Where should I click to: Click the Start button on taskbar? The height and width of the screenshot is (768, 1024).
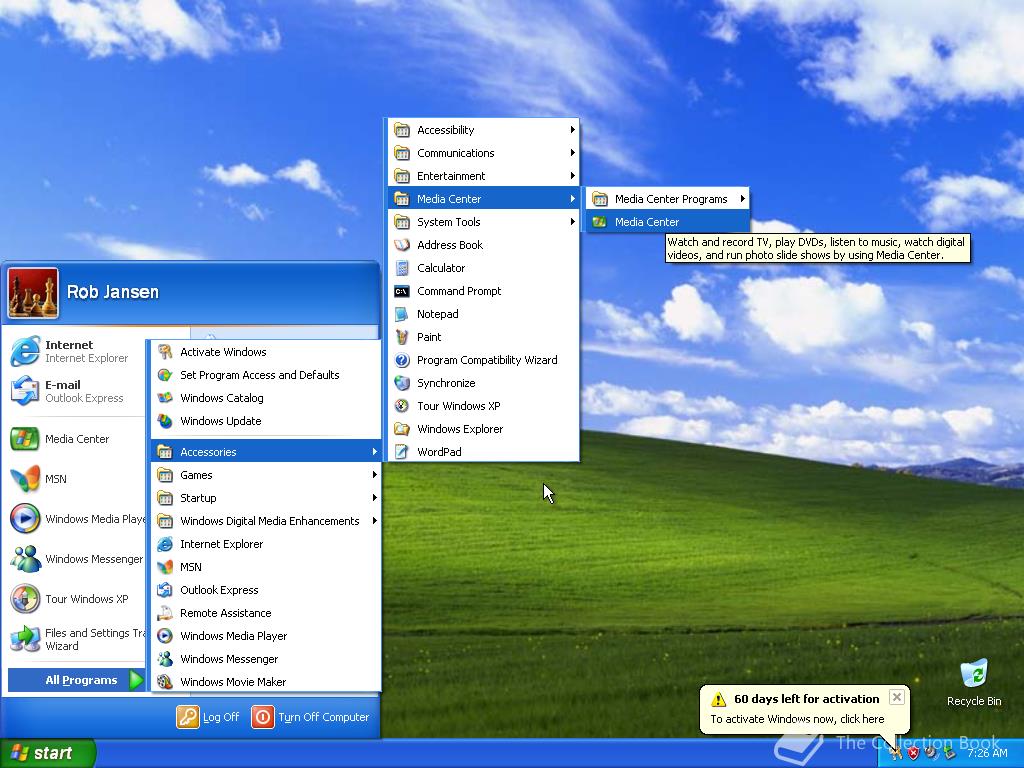47,753
